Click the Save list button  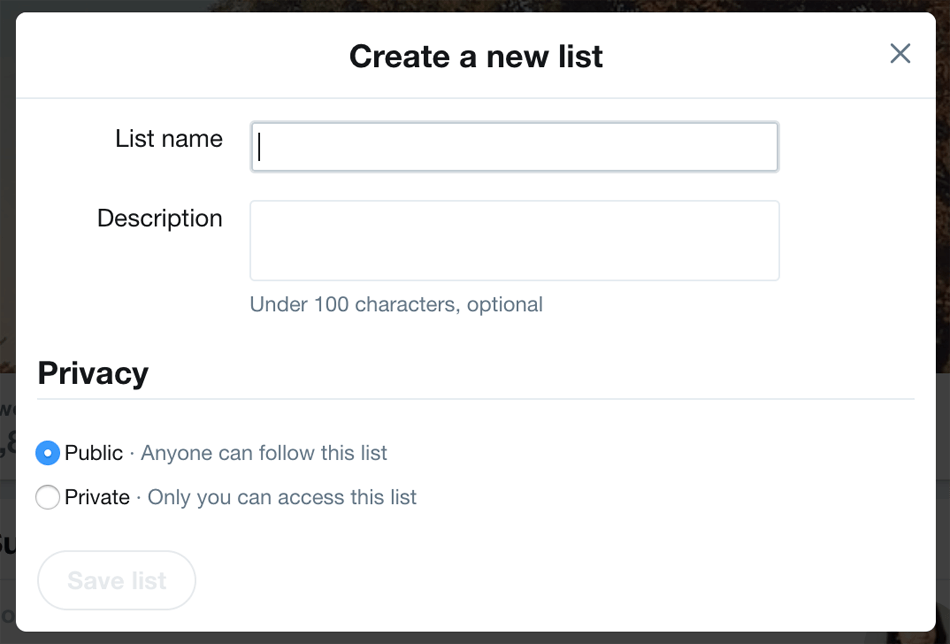pyautogui.click(x=116, y=580)
